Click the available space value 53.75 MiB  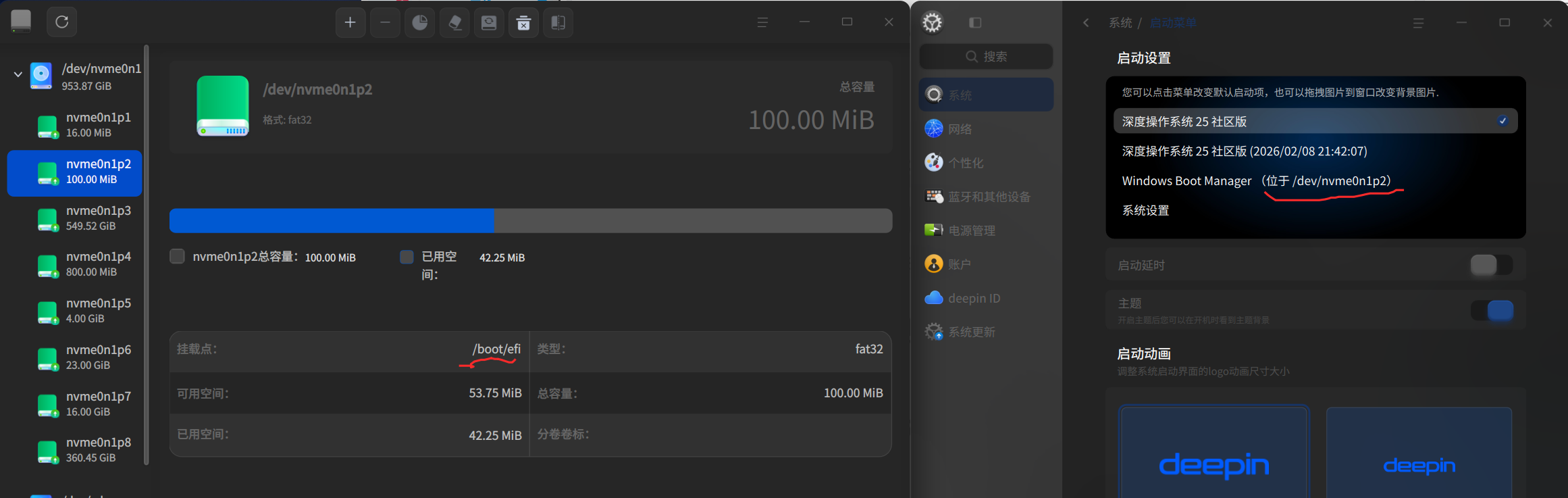496,393
